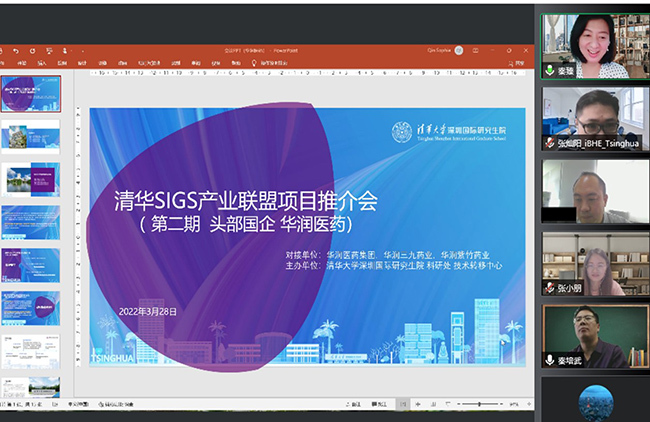Toggle the Comments pane button in status bar
Image resolution: width=650 pixels, height=422 pixels.
[379, 404]
